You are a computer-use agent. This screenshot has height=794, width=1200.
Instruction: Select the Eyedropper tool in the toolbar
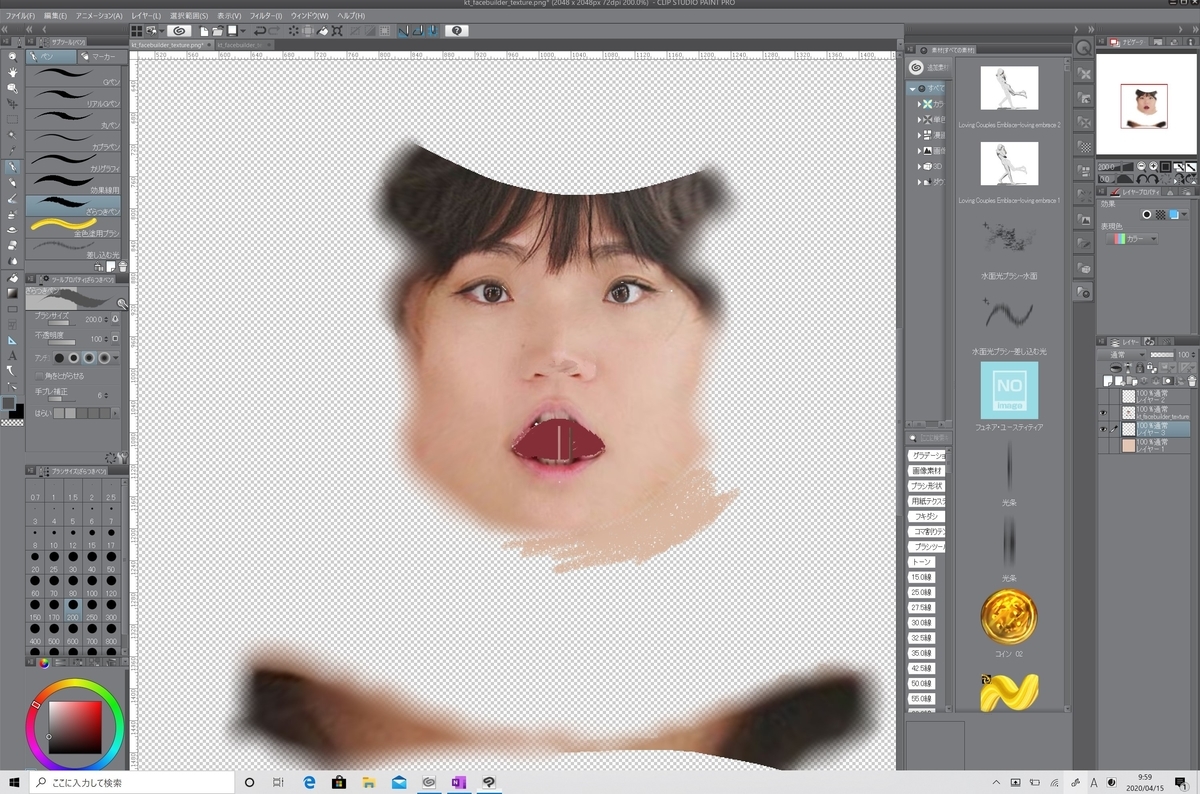click(x=11, y=148)
